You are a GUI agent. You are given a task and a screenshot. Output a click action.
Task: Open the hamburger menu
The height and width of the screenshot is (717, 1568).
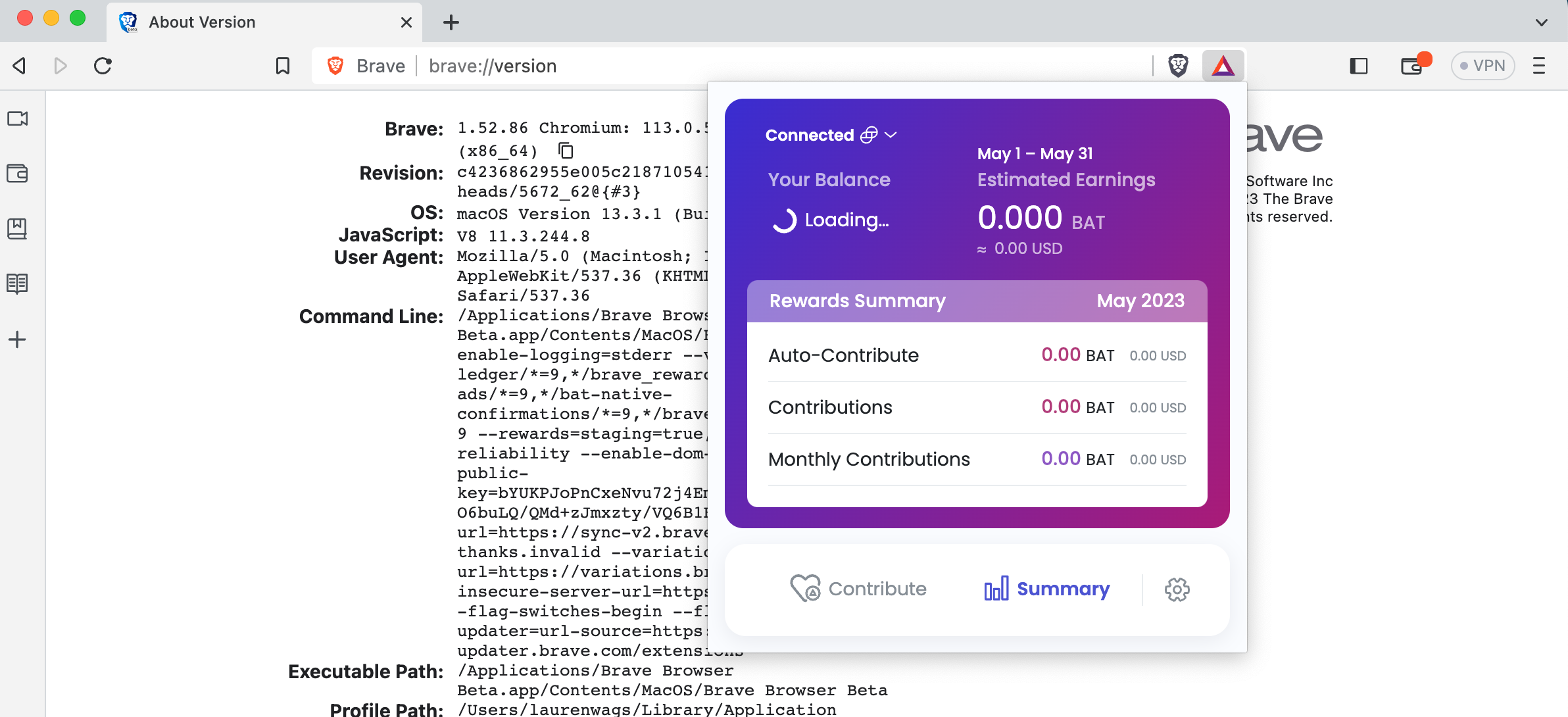[1540, 66]
